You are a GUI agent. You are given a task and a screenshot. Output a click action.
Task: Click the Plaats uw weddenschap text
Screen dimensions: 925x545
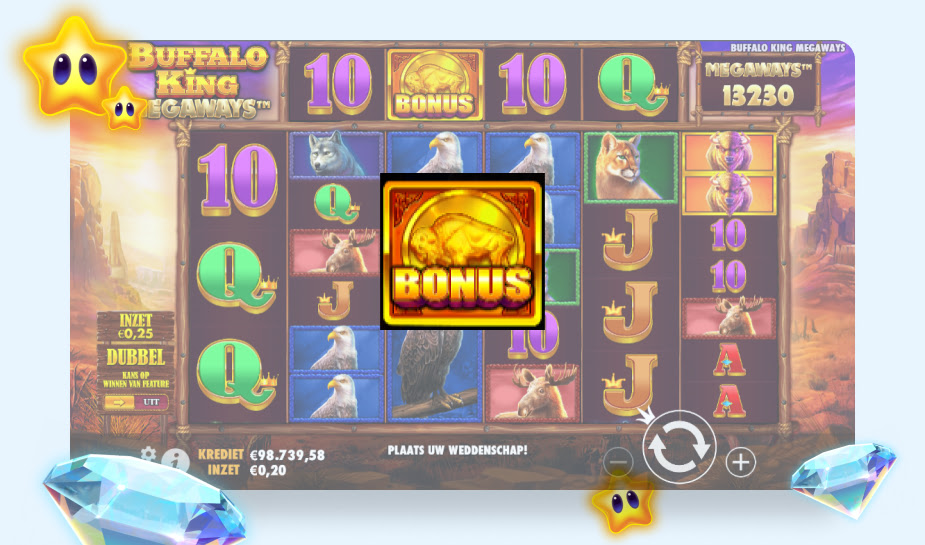[457, 450]
